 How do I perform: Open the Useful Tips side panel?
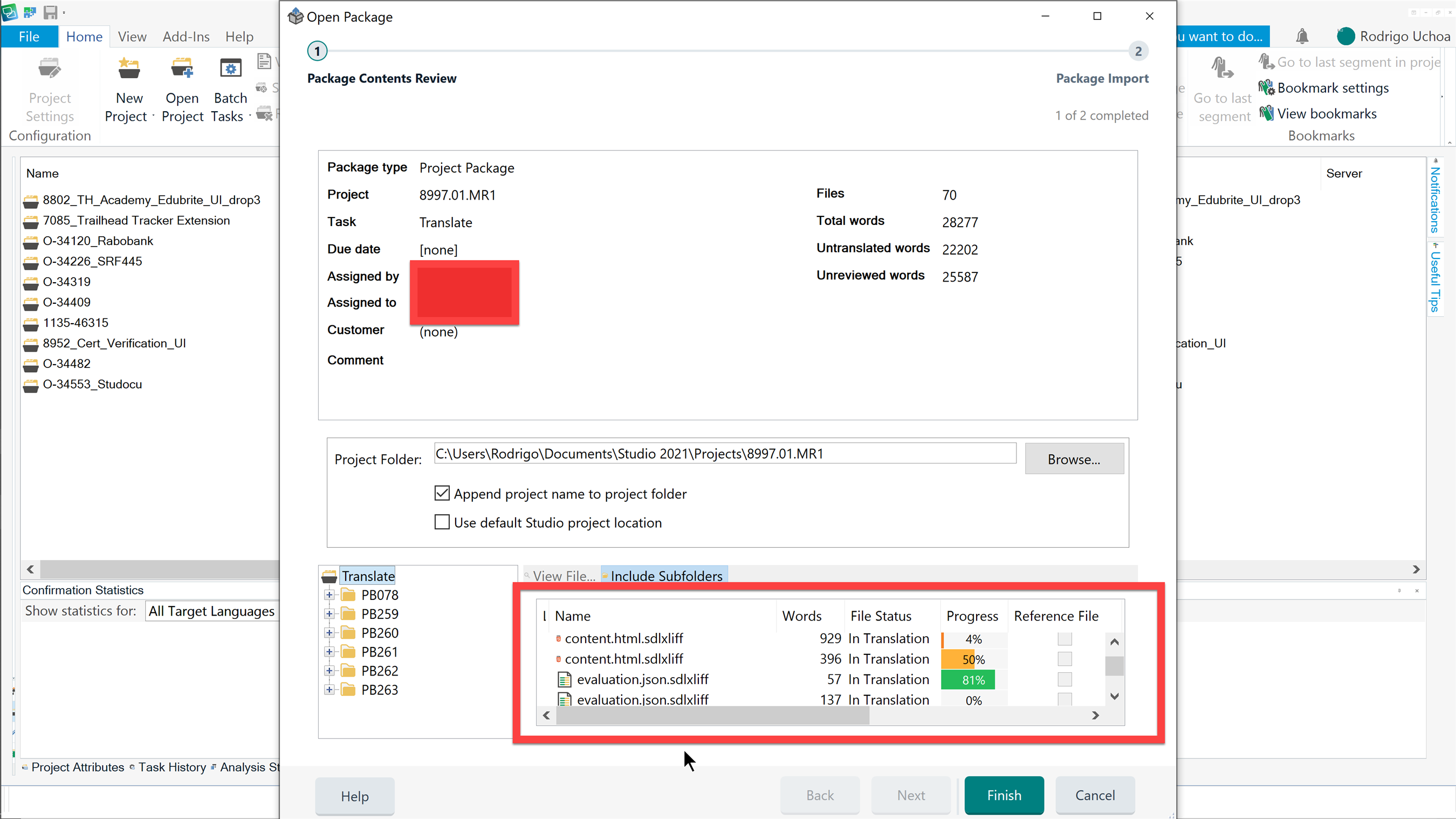click(x=1434, y=279)
